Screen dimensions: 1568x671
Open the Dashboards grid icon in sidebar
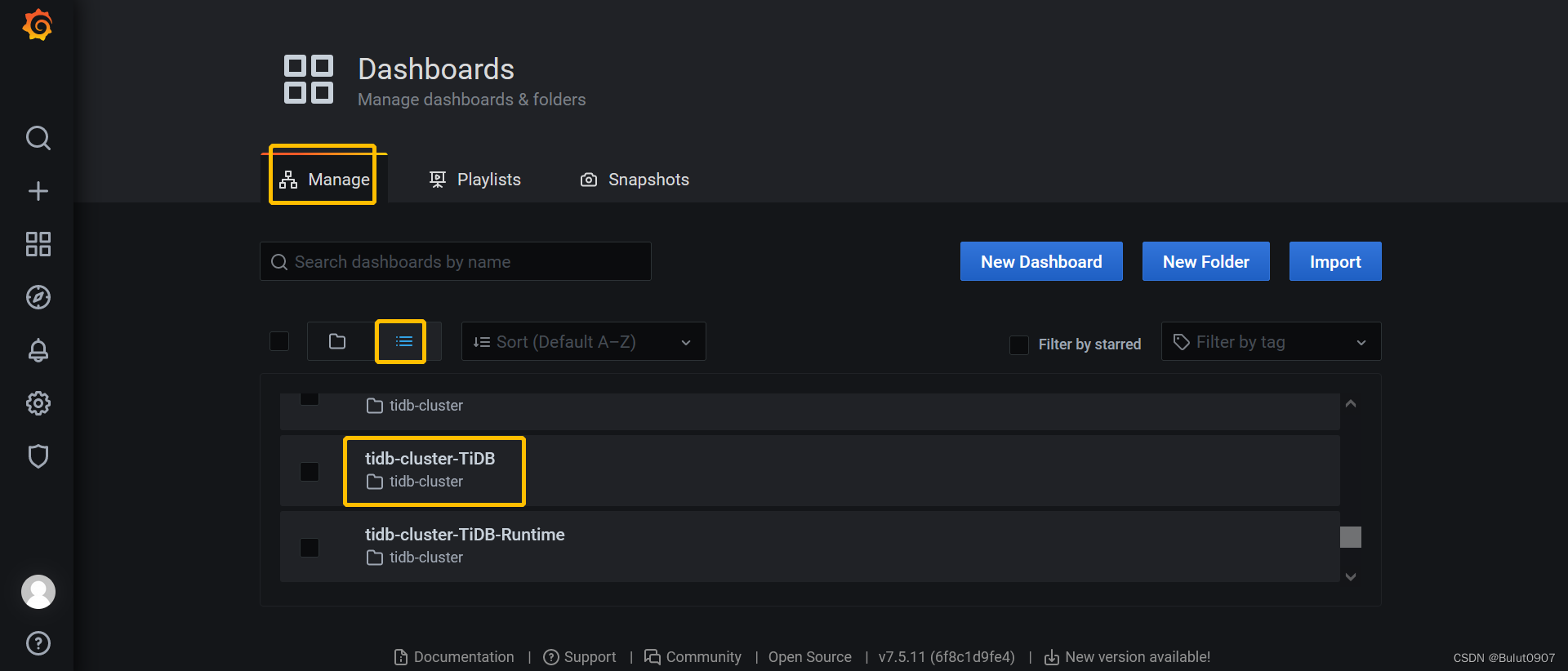38,244
